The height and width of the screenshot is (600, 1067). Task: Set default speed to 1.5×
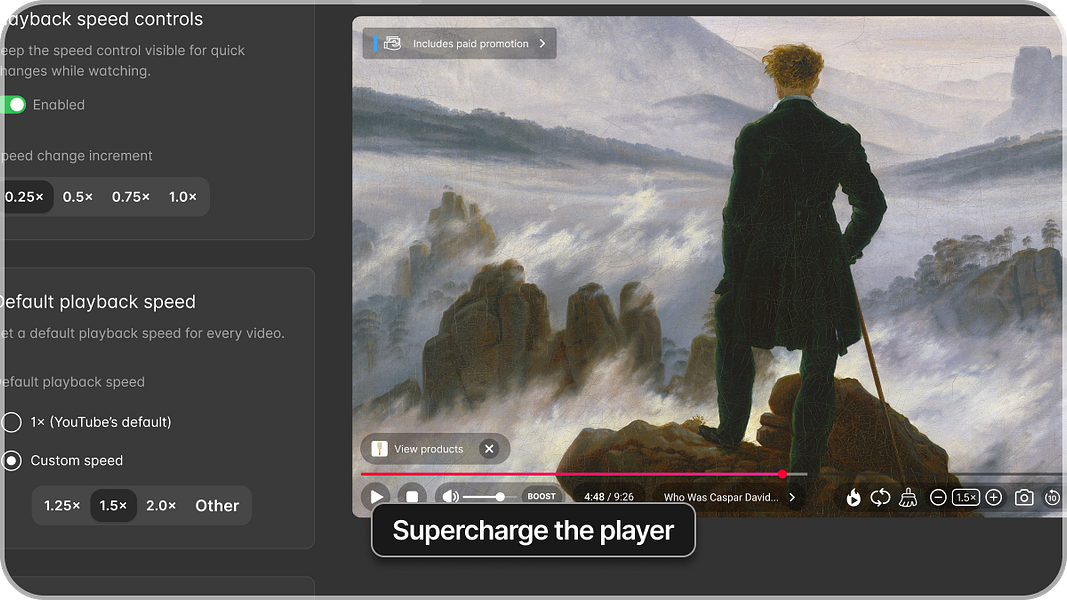[113, 505]
